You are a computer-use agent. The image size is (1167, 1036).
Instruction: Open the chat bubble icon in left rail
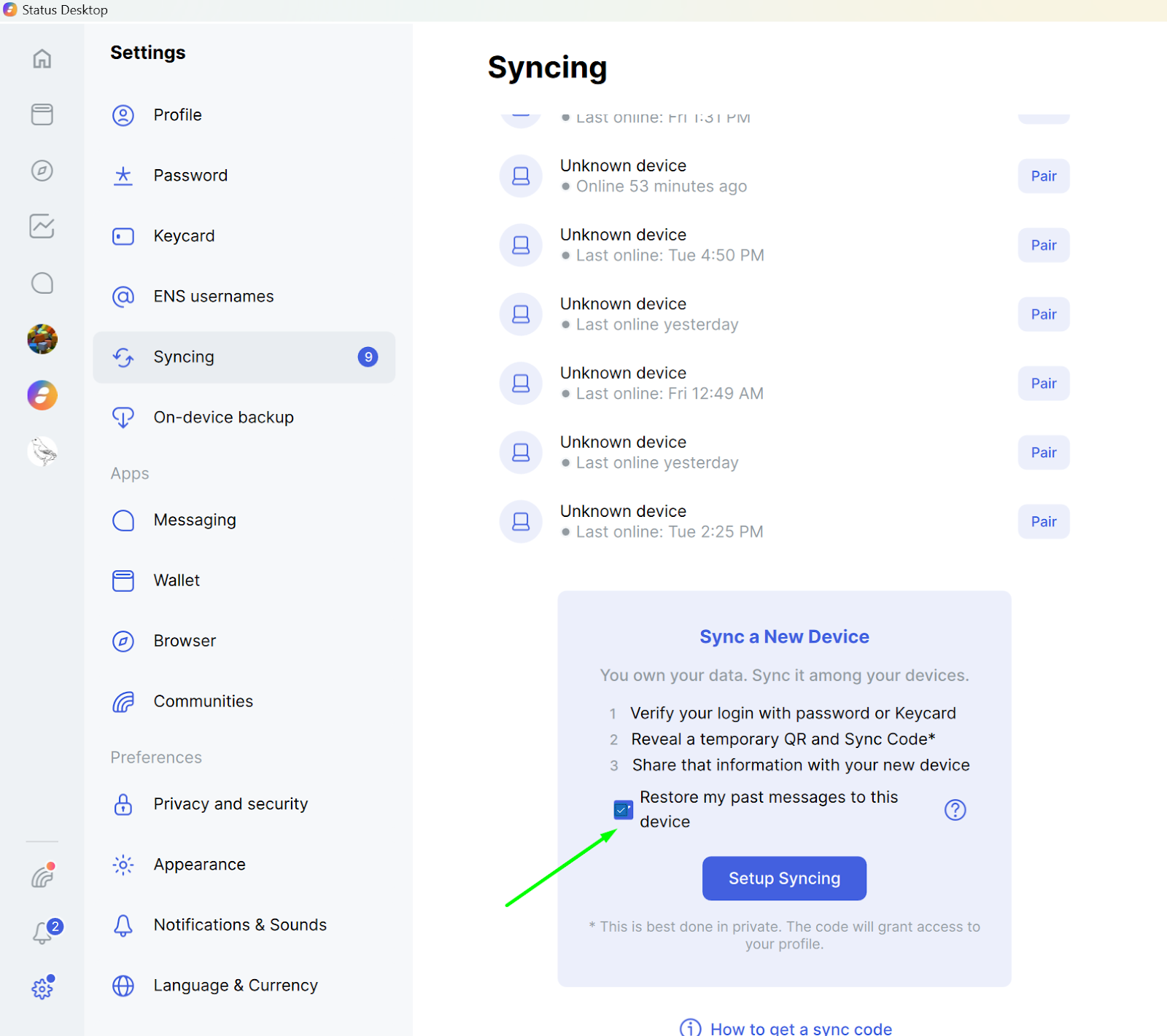(42, 283)
